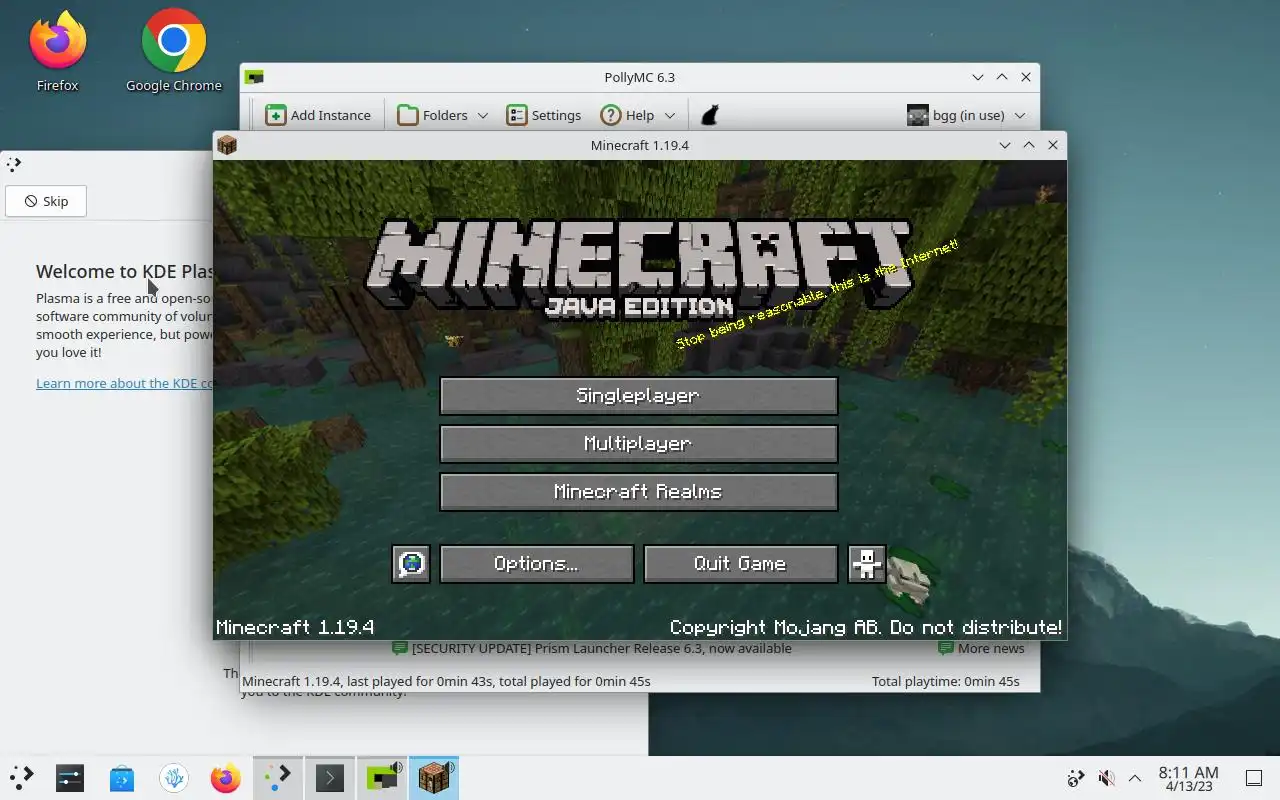Open Minecraft Options...
The image size is (1280, 800).
[x=536, y=564]
